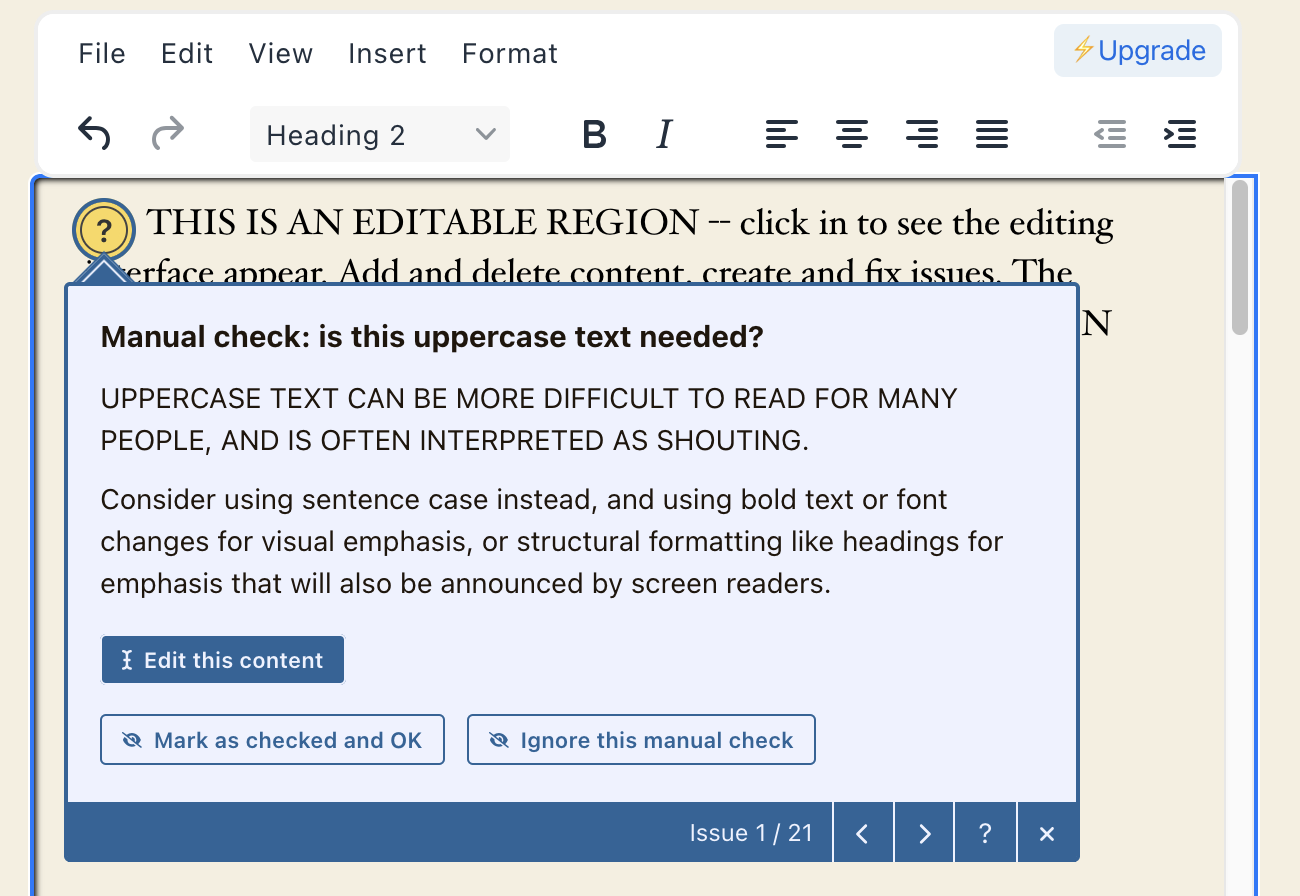Open the Heading 2 style dropdown
This screenshot has width=1300, height=896.
click(x=380, y=134)
